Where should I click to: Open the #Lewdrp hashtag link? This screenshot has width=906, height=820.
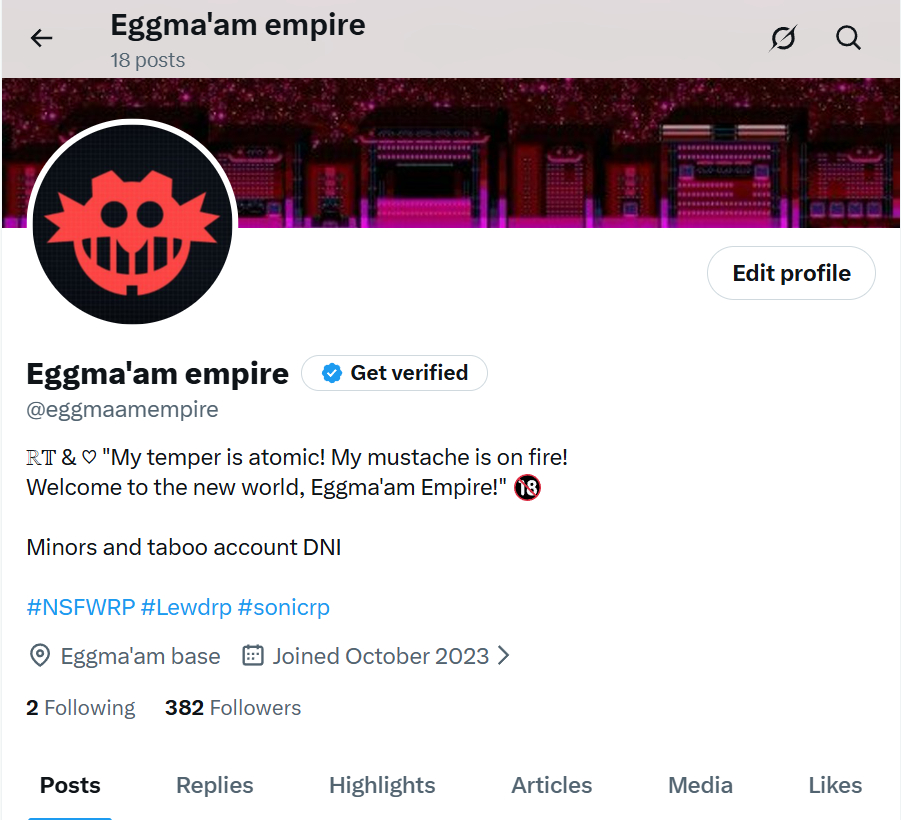(x=186, y=607)
